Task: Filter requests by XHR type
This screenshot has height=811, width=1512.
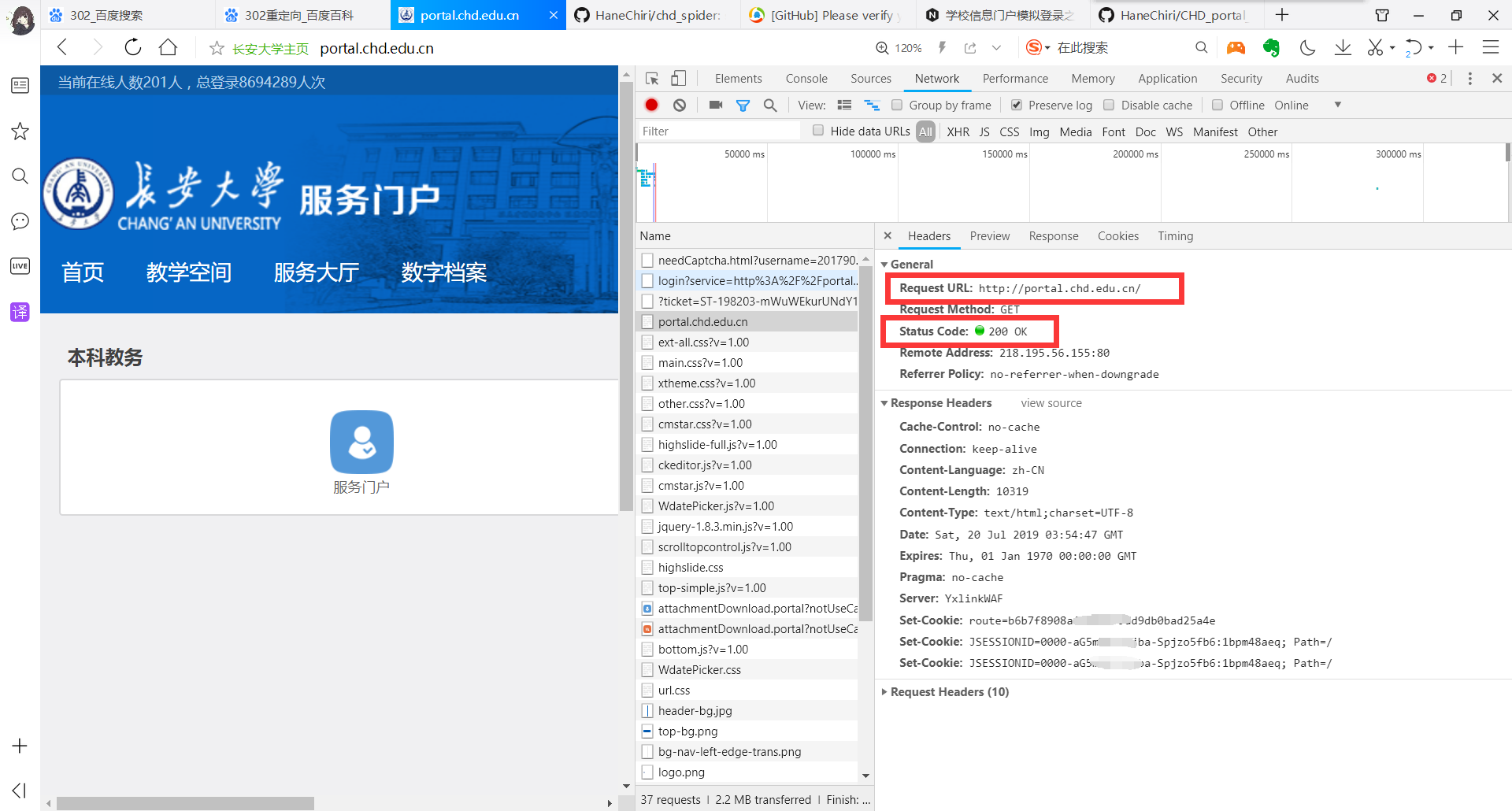Action: 958,131
